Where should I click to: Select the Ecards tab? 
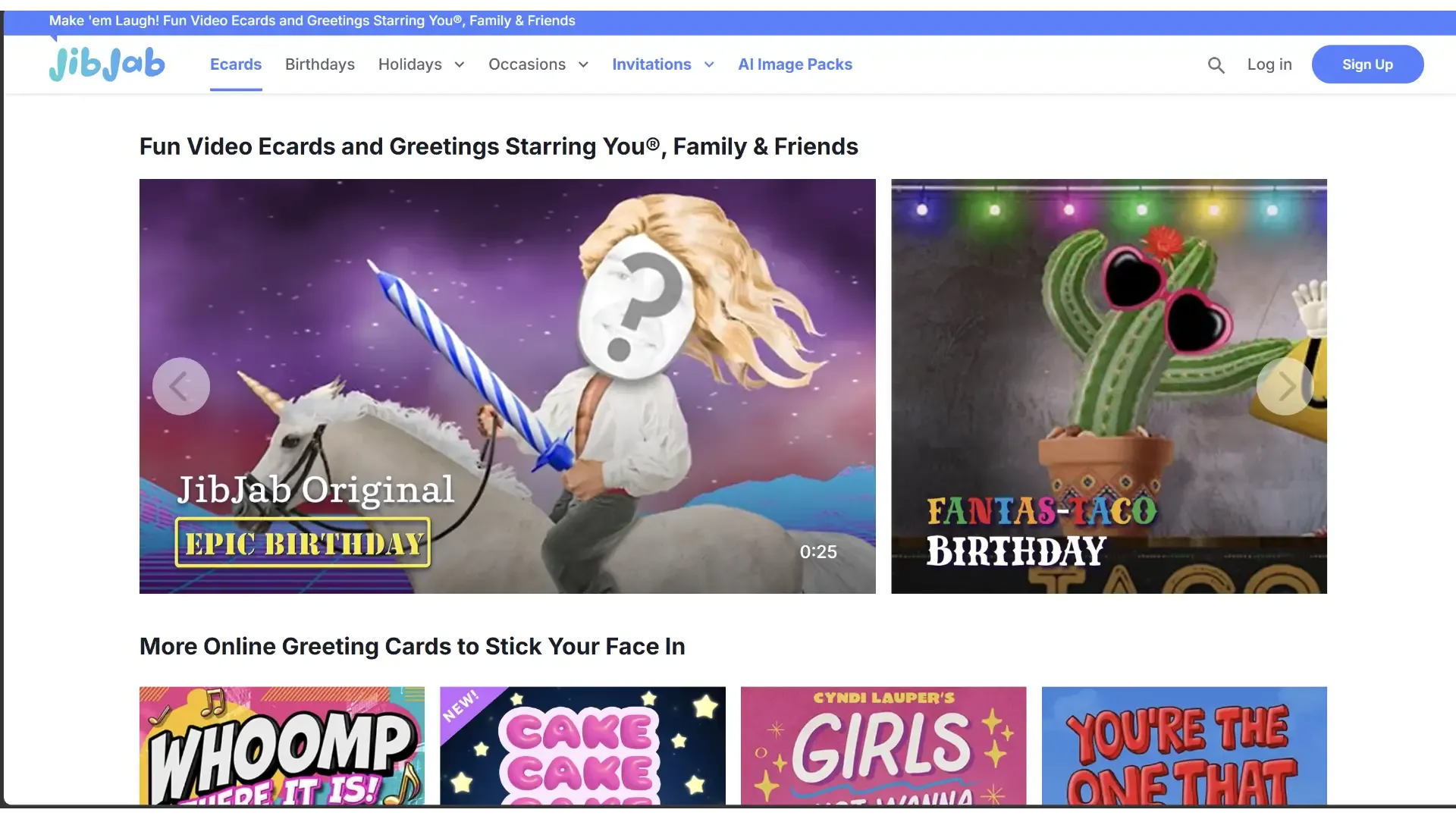(x=236, y=64)
